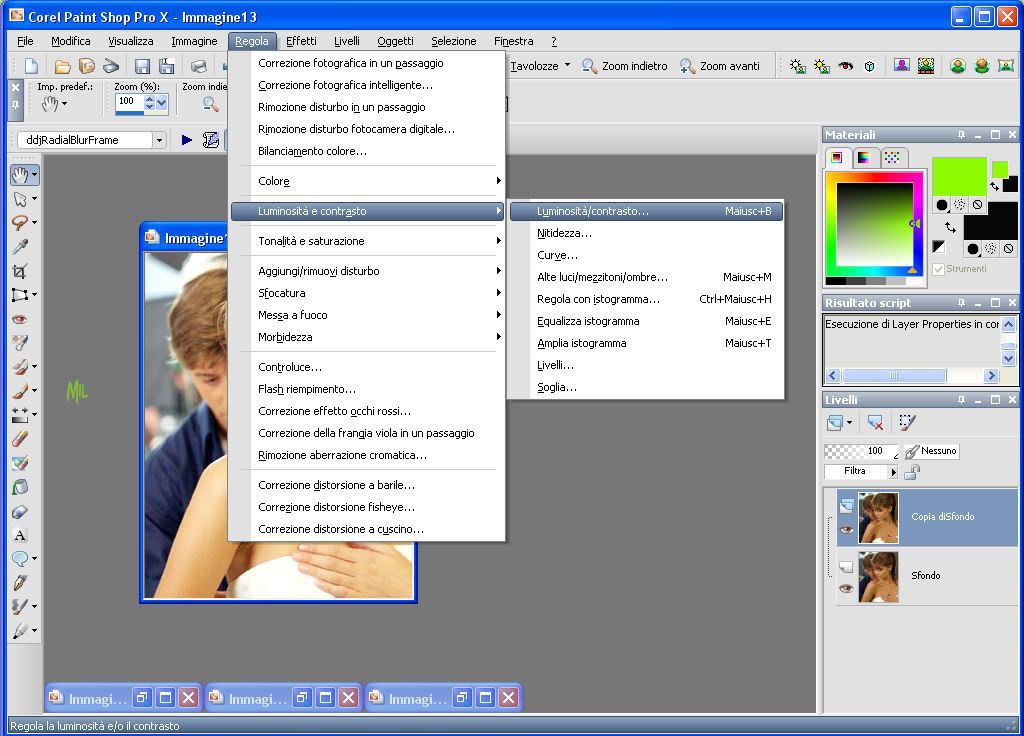Toggle background texture button
The image size is (1024, 736).
991,249
